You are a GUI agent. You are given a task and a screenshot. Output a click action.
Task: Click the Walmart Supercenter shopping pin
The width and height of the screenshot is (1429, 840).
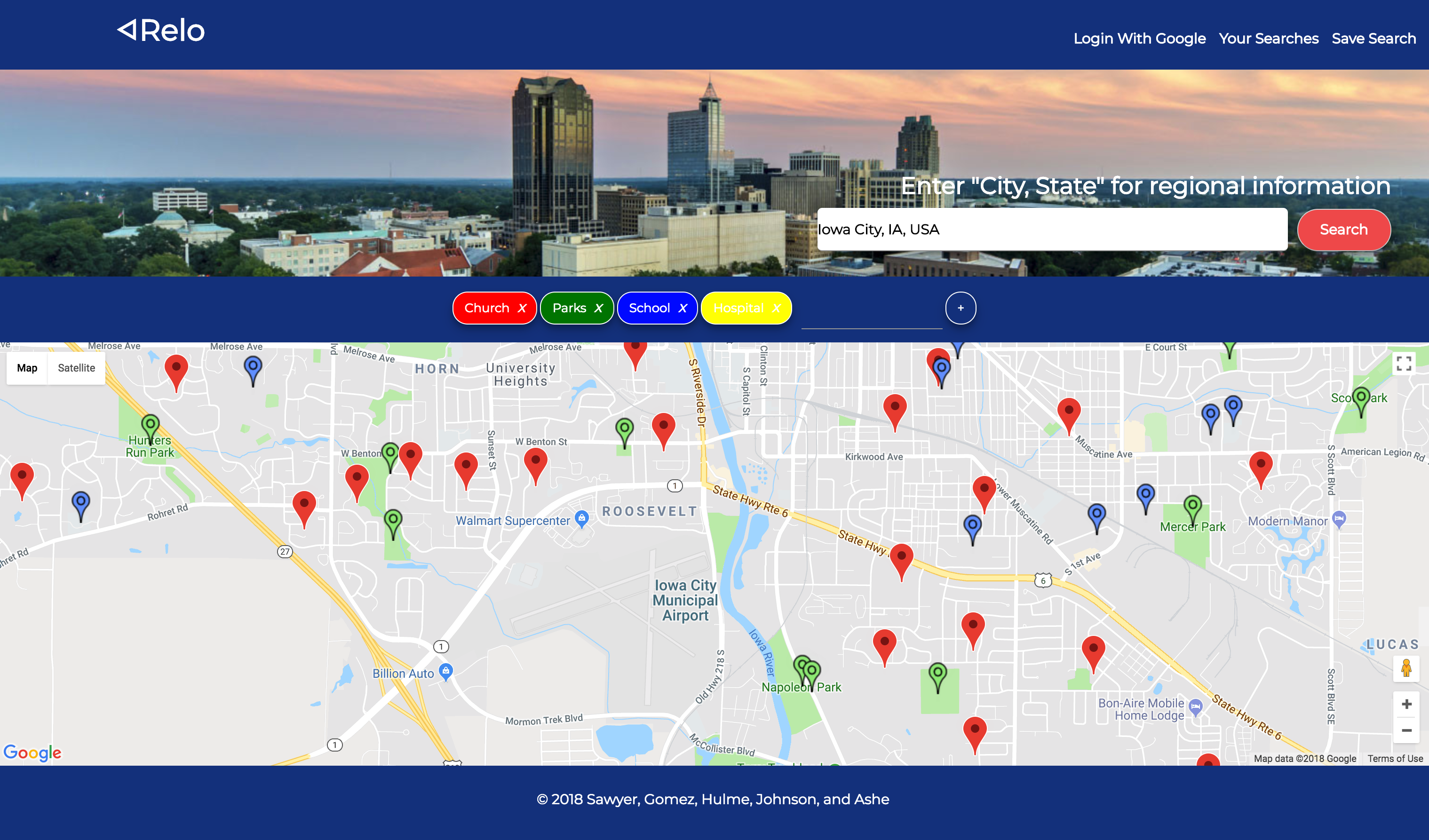(581, 518)
